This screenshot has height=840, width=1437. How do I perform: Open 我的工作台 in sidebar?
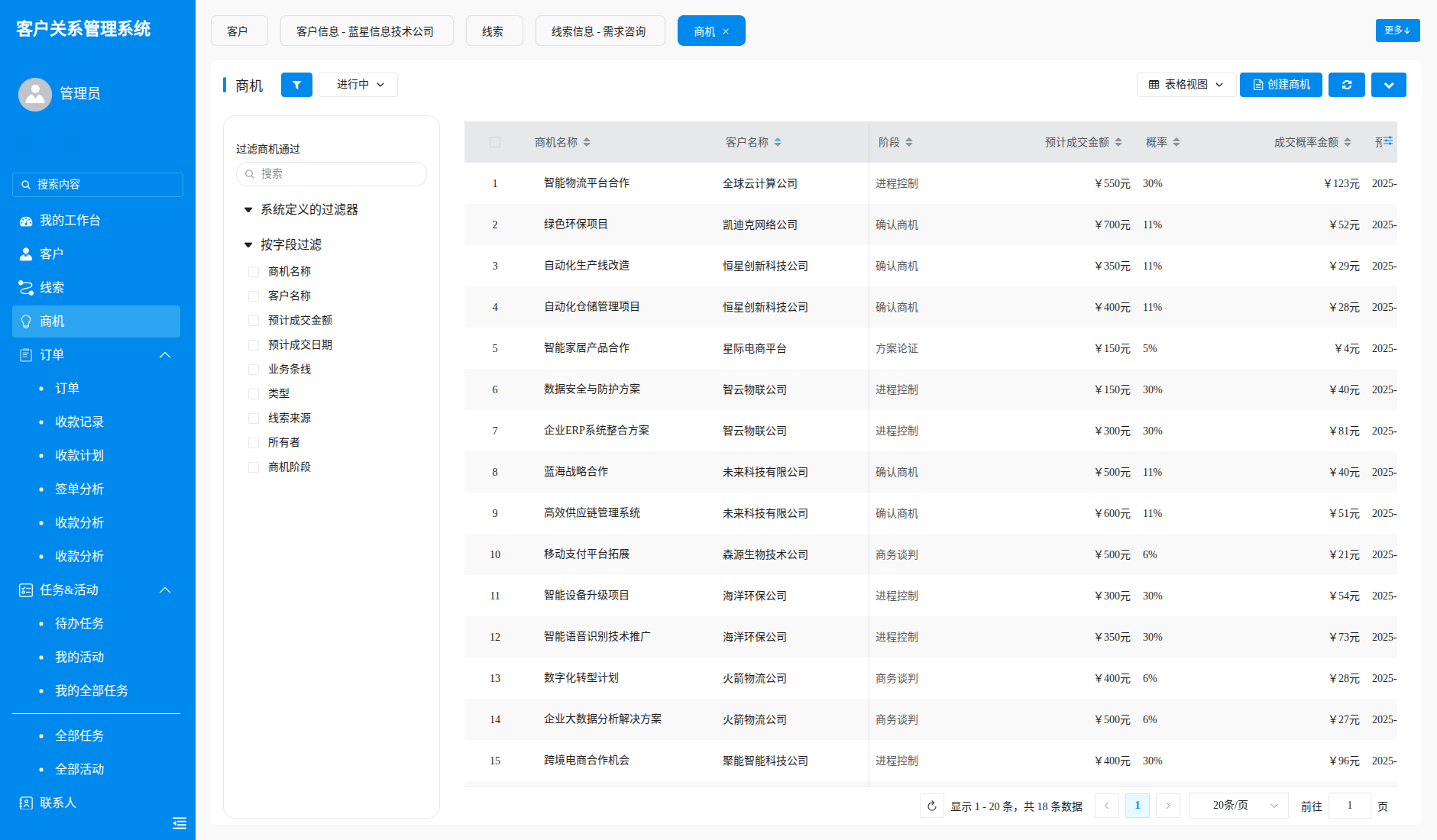coord(96,221)
